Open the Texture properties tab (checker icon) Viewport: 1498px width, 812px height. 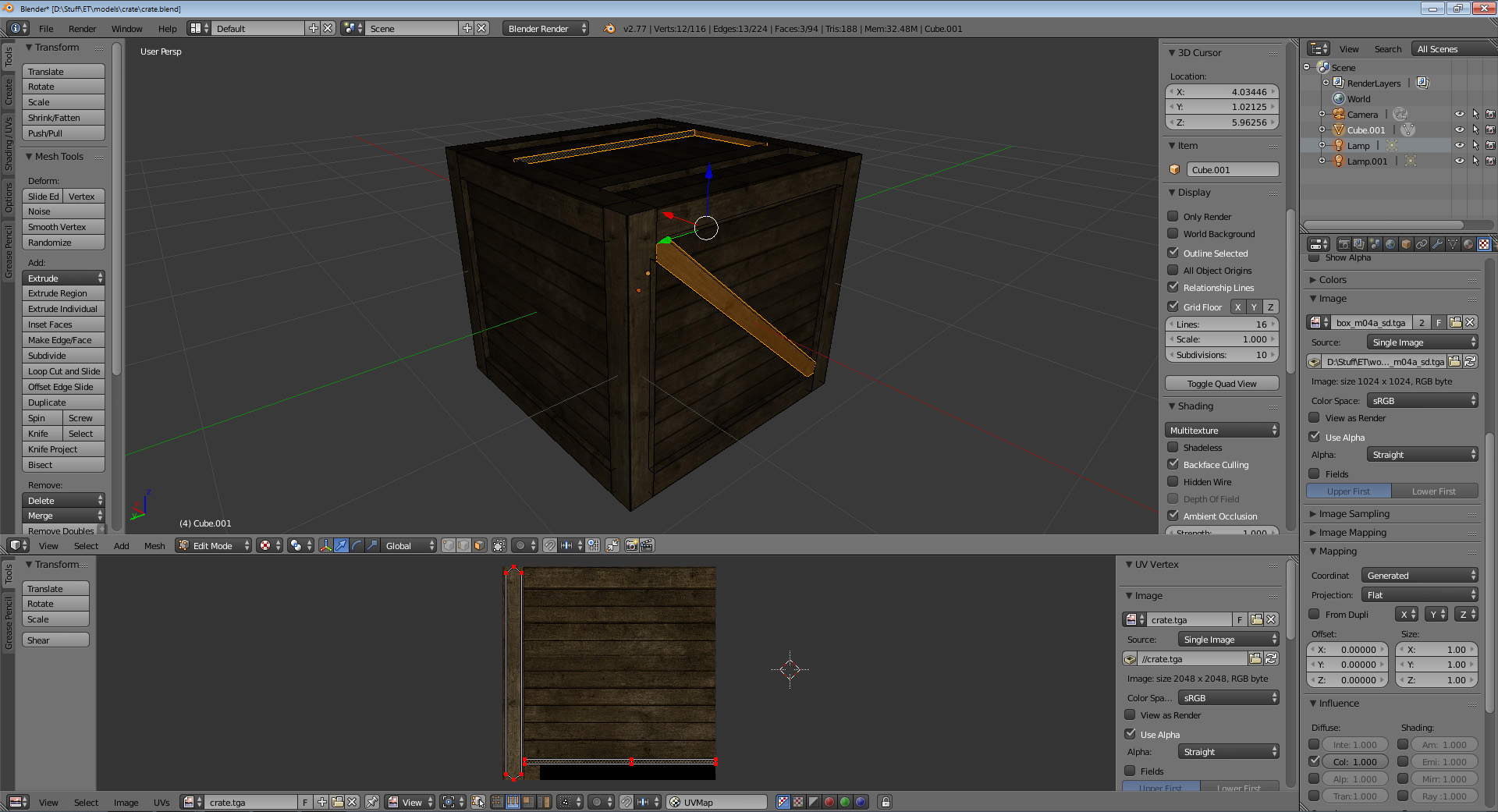coord(1484,244)
